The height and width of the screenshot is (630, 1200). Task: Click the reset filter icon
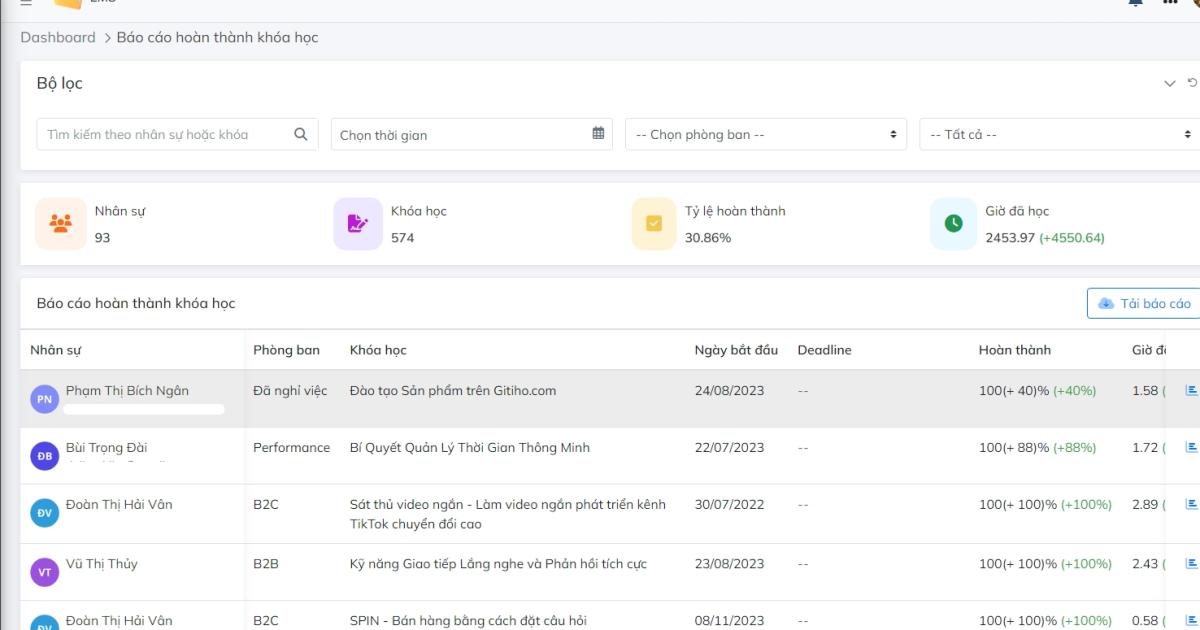click(1191, 83)
